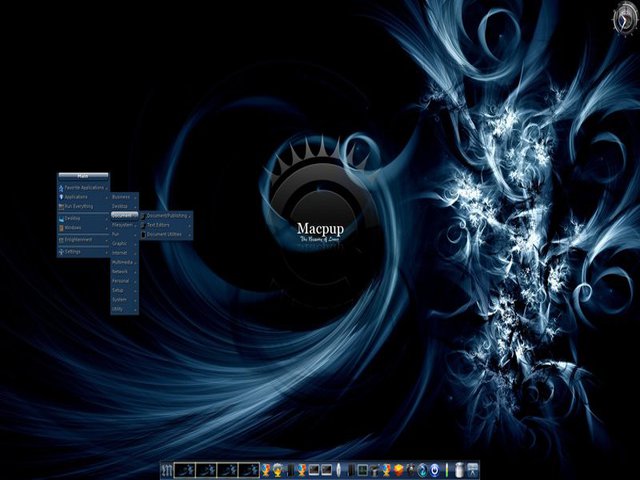This screenshot has width=640, height=480.
Task: Switch to the fourth virtual desktop in pager
Action: (249, 470)
